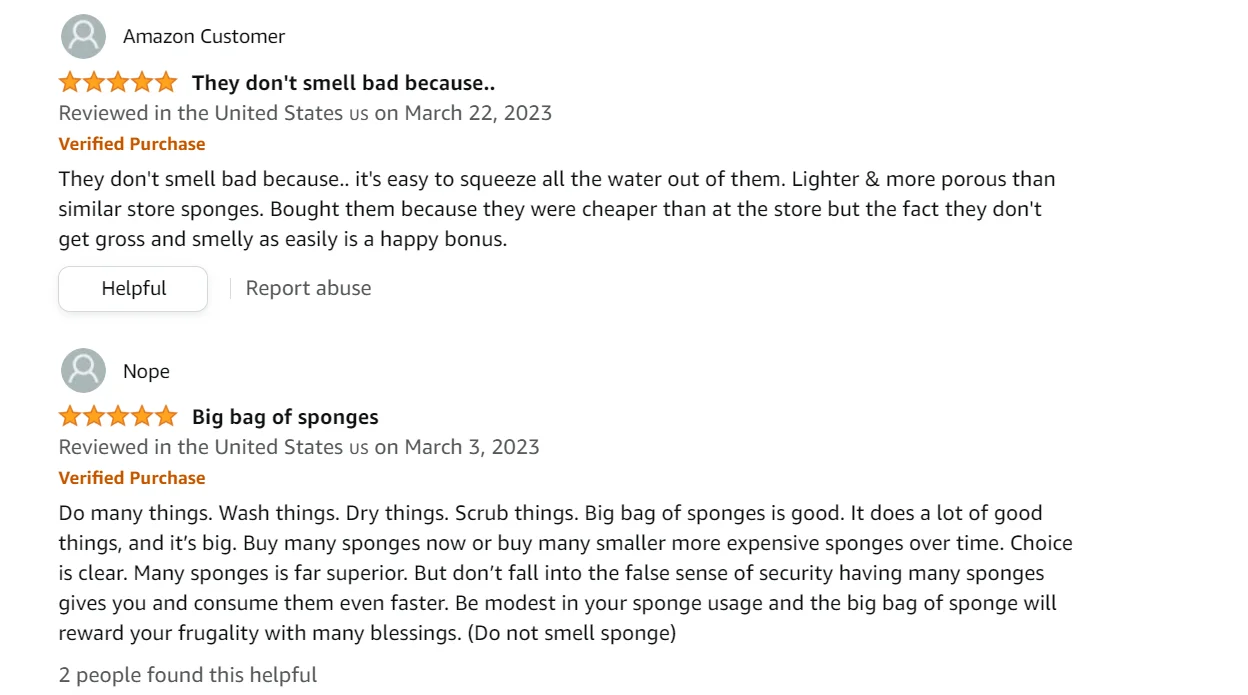Click the March 3, 2023 review date line

click(x=299, y=447)
